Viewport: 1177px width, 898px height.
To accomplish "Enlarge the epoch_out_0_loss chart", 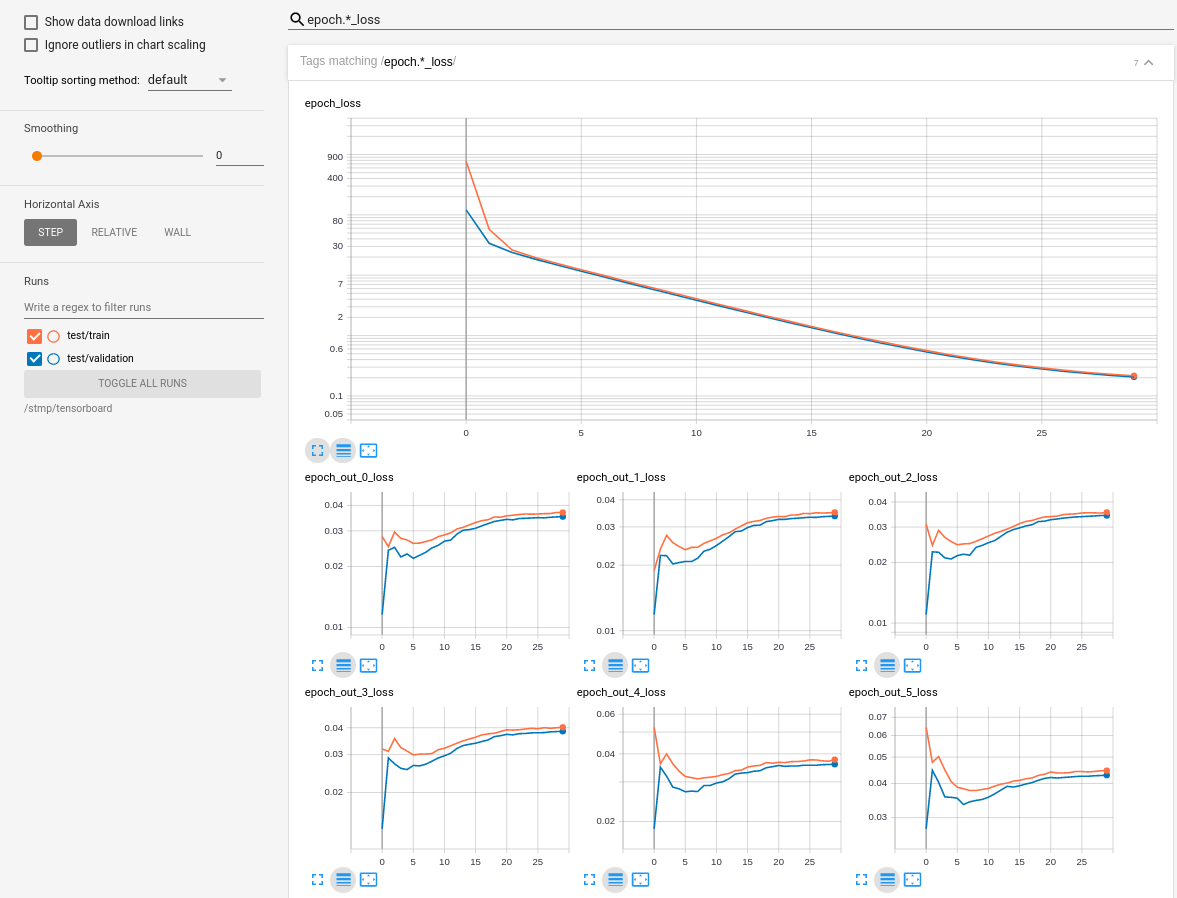I will 317,665.
